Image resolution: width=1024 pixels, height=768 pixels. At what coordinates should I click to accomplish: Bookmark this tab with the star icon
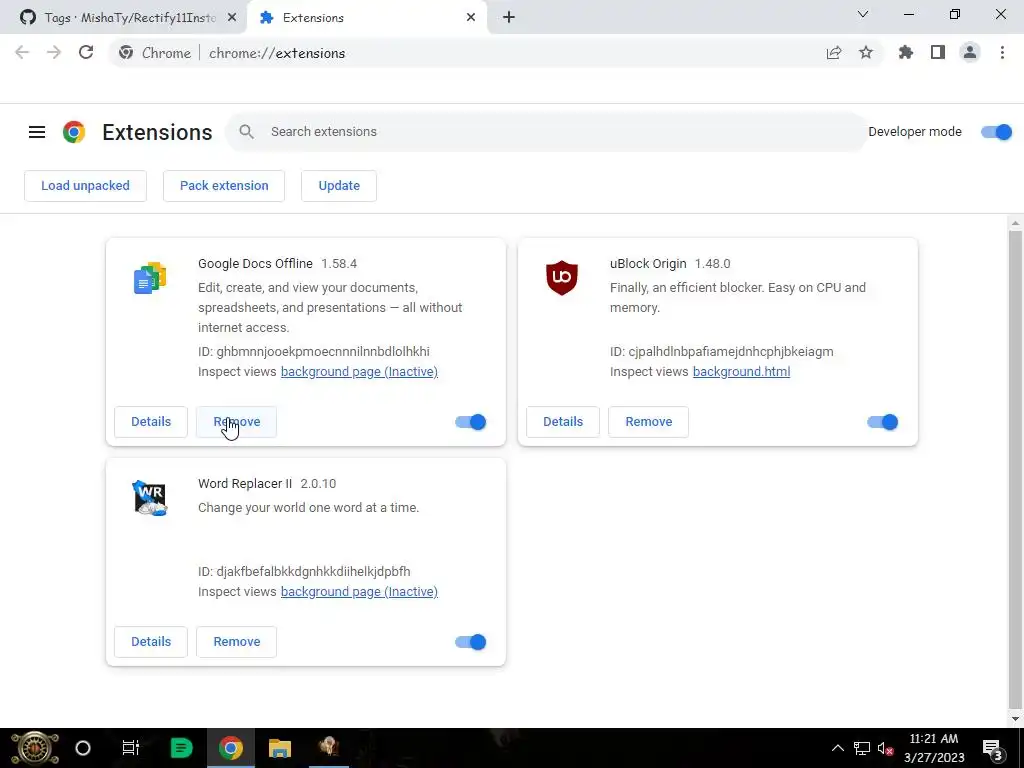point(866,53)
